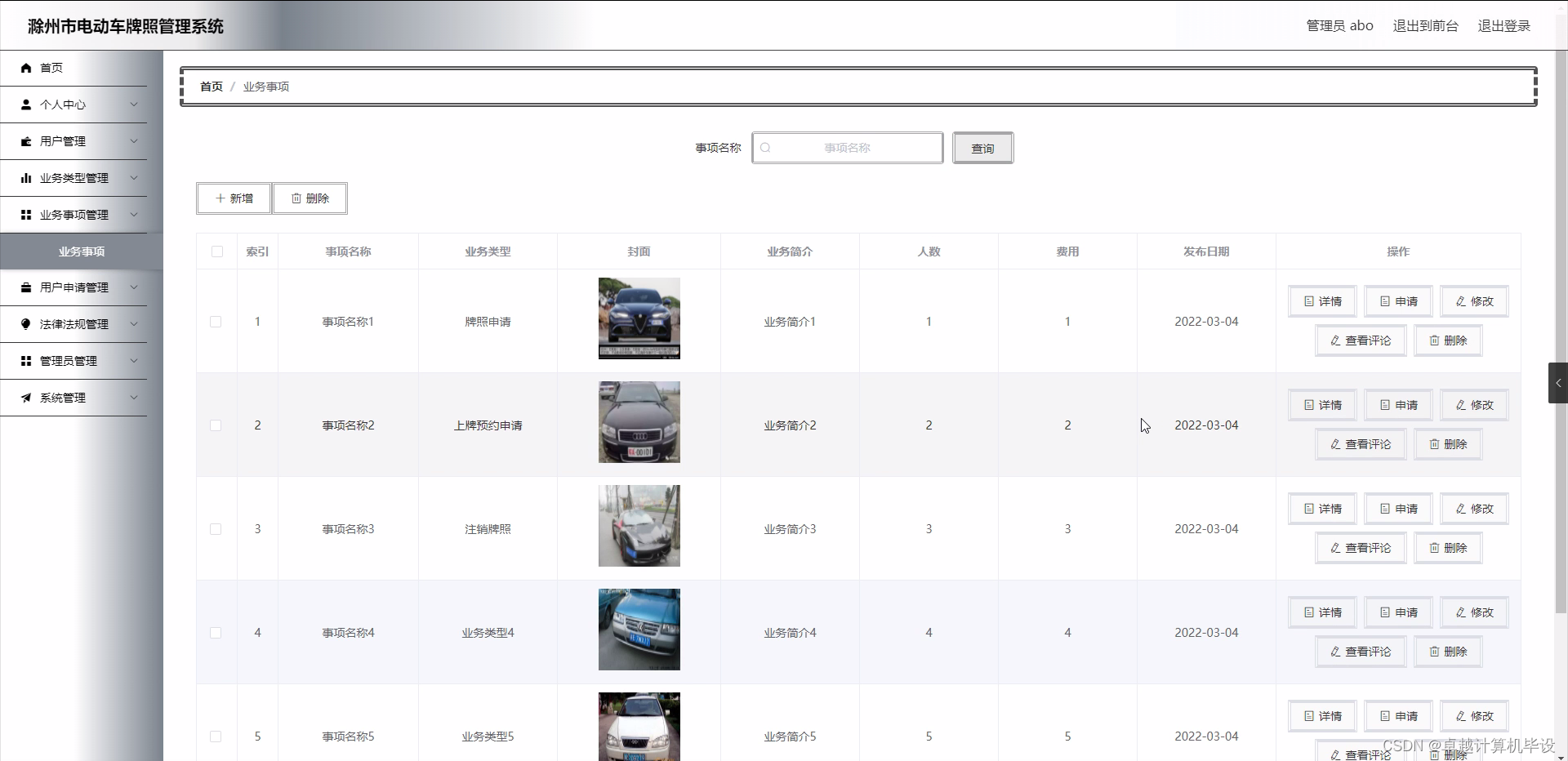The image size is (1568, 761).
Task: Expand the 系统管理 section chevron
Action: pyautogui.click(x=134, y=398)
